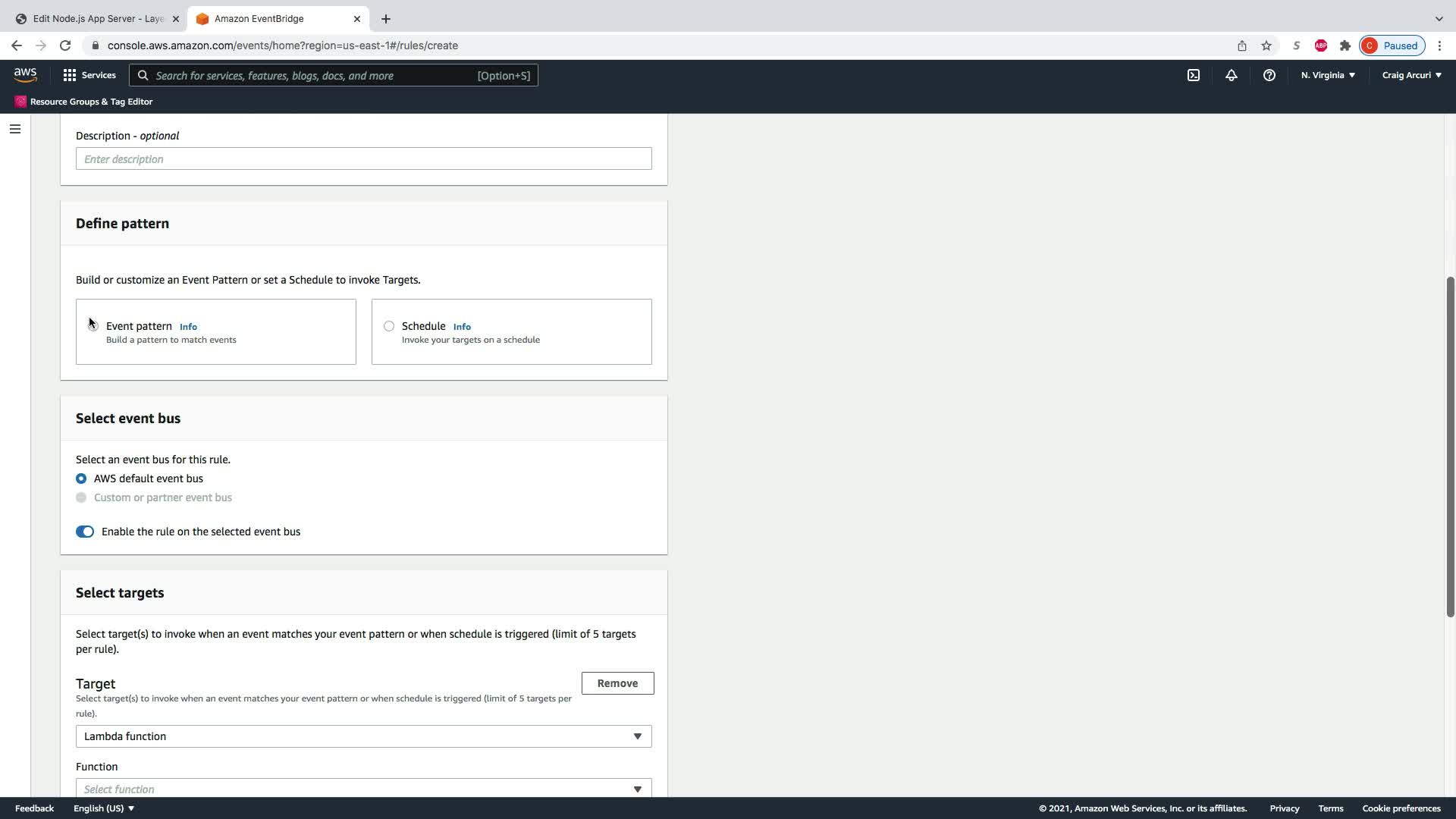This screenshot has height=819, width=1456.
Task: Select the Event pattern option
Action: tap(93, 326)
